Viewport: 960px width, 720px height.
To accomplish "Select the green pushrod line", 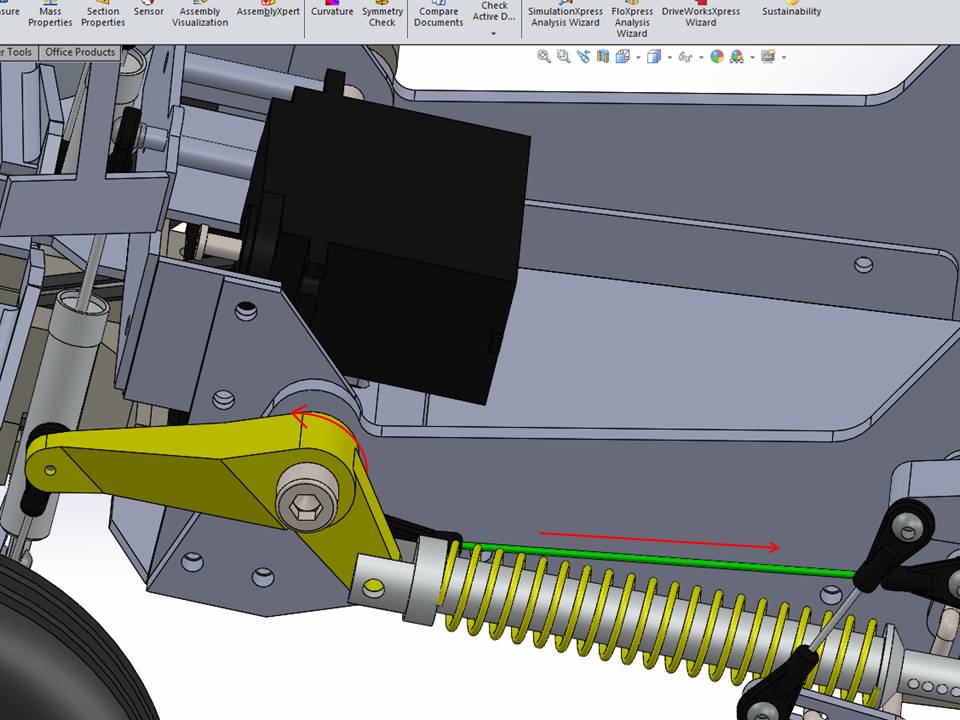I will click(x=658, y=559).
